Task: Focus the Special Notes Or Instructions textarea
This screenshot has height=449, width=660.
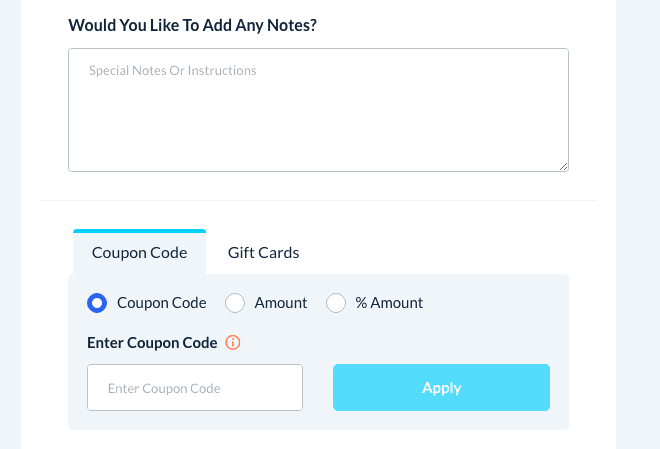Action: tap(318, 110)
